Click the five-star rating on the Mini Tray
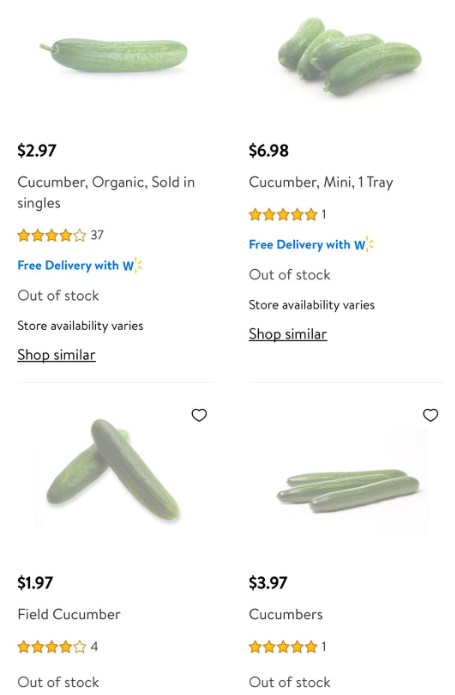This screenshot has height=695, width=455. click(x=288, y=215)
